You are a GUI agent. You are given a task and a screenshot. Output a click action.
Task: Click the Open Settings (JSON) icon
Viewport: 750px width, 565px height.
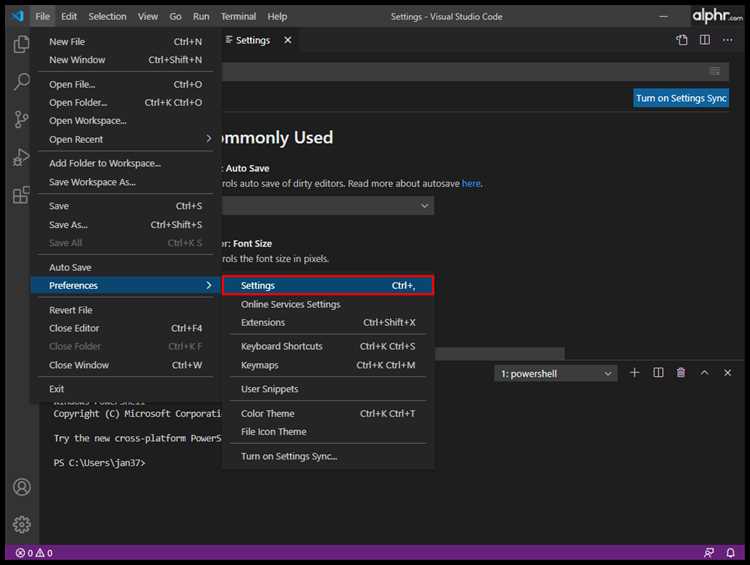(682, 40)
